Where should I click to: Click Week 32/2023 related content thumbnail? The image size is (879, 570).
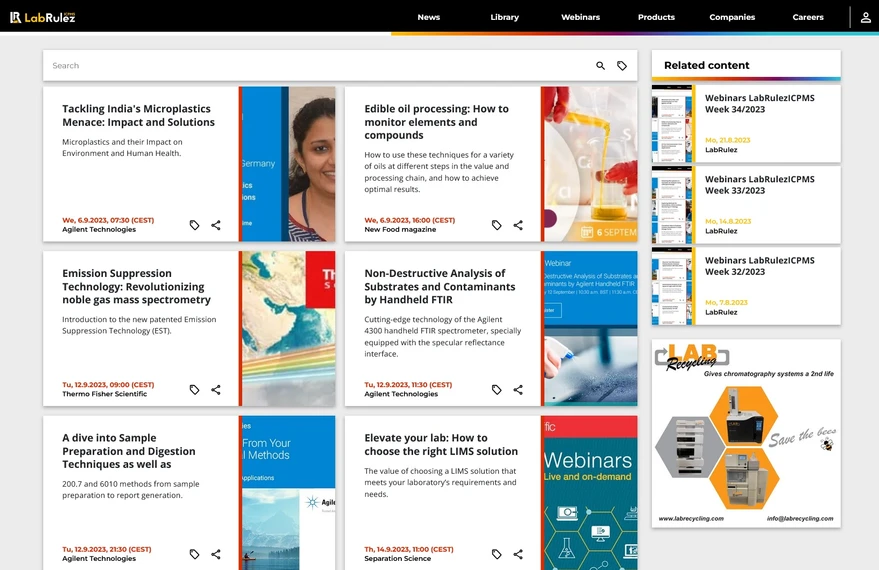(672, 286)
